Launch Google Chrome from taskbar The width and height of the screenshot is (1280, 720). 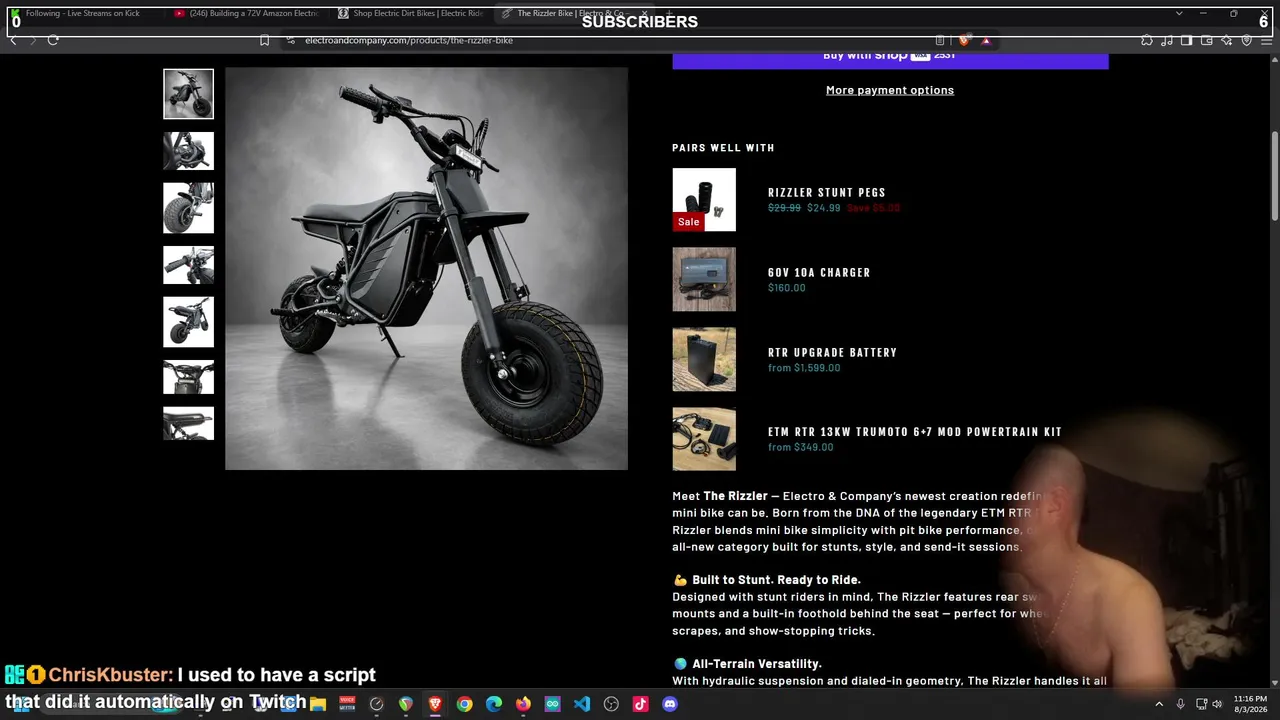tap(464, 704)
